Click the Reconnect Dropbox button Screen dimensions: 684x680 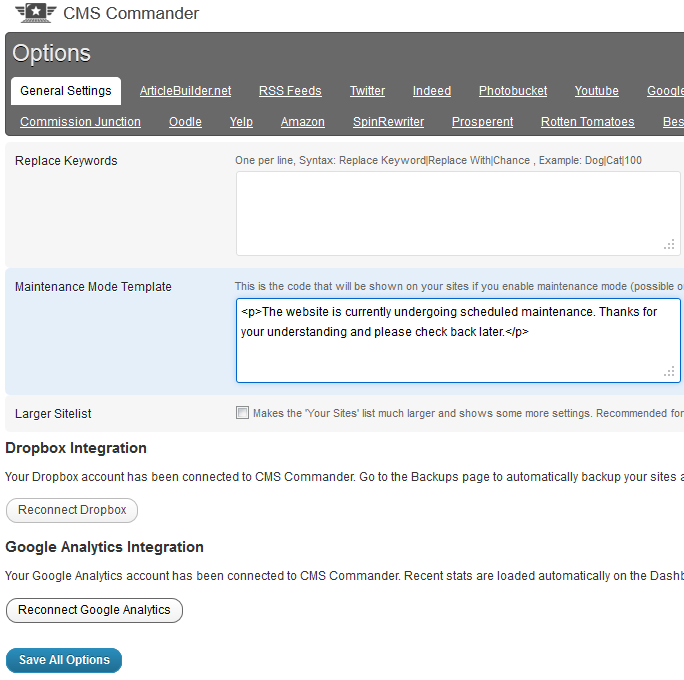tap(72, 510)
